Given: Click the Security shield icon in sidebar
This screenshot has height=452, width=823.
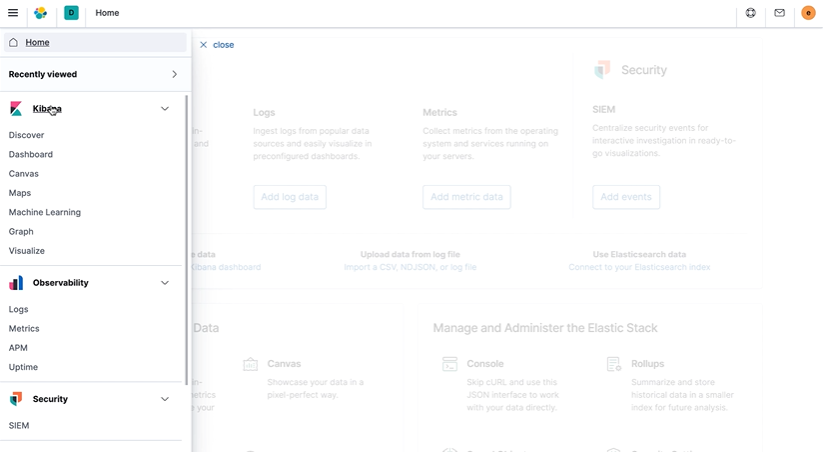Looking at the screenshot, I should [x=16, y=399].
